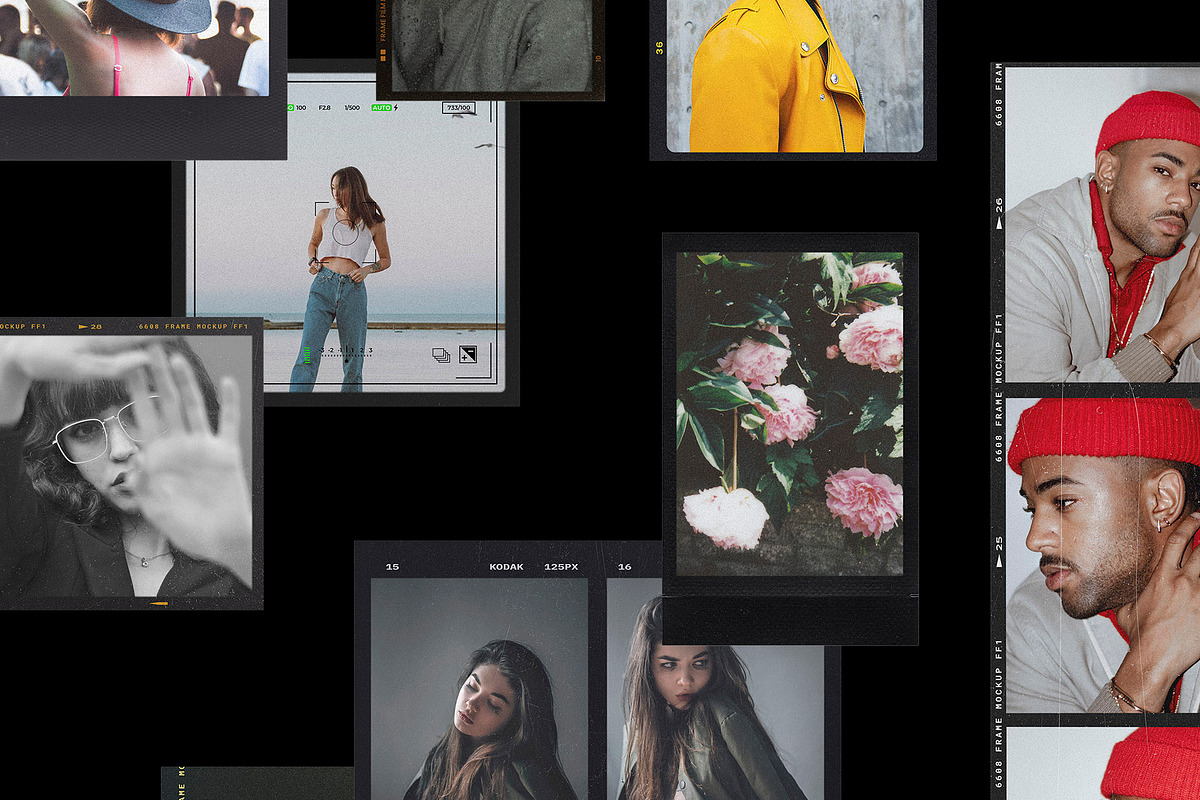Click the exposure compensation plus-minus icon

tap(468, 354)
